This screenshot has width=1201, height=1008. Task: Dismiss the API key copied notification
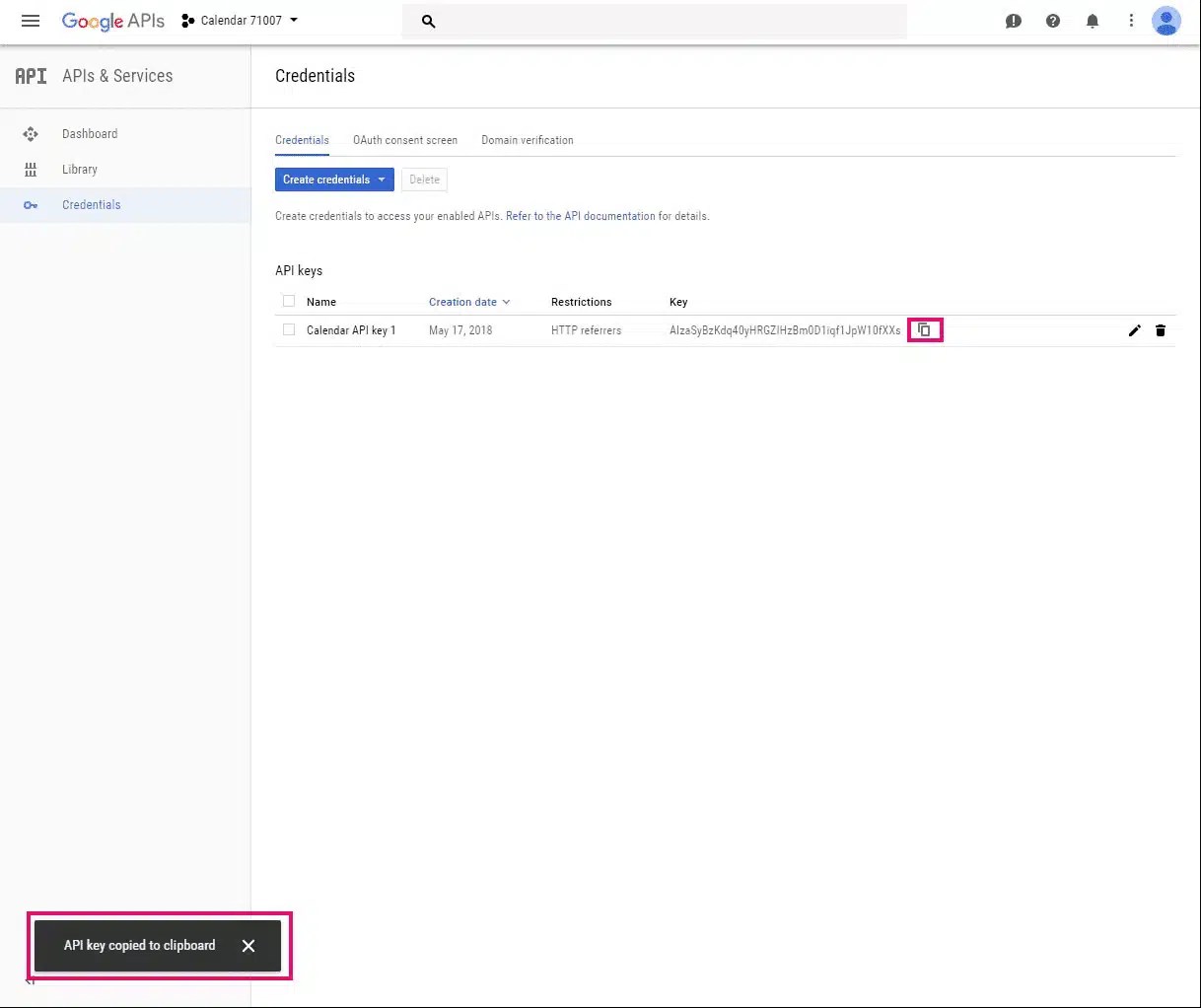point(247,945)
